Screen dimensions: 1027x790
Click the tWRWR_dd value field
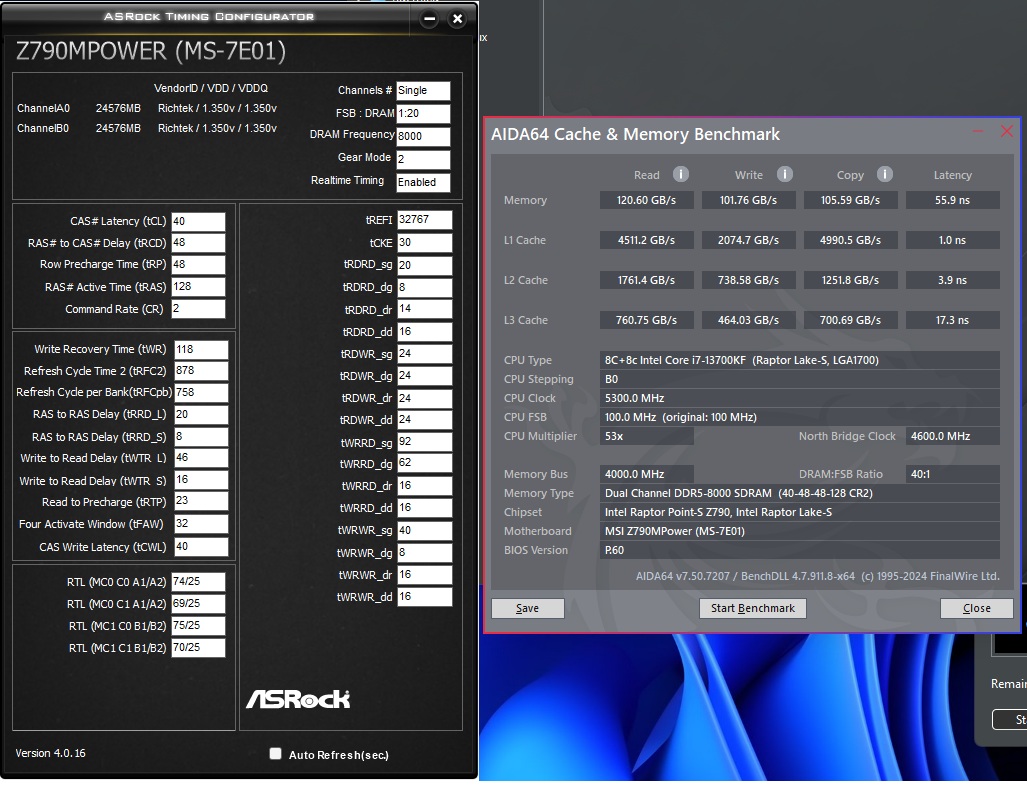point(424,597)
